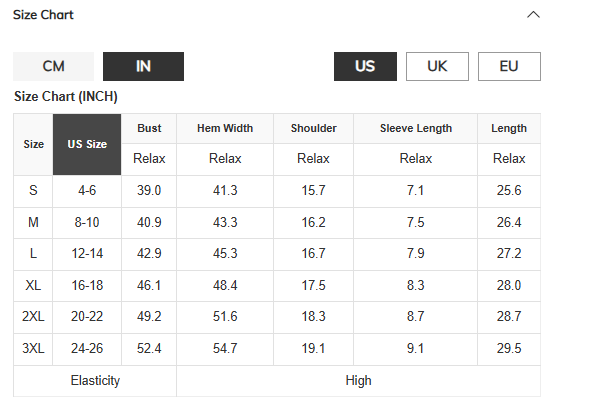Click the 12-14 US size cell
The width and height of the screenshot is (610, 407).
point(87,254)
